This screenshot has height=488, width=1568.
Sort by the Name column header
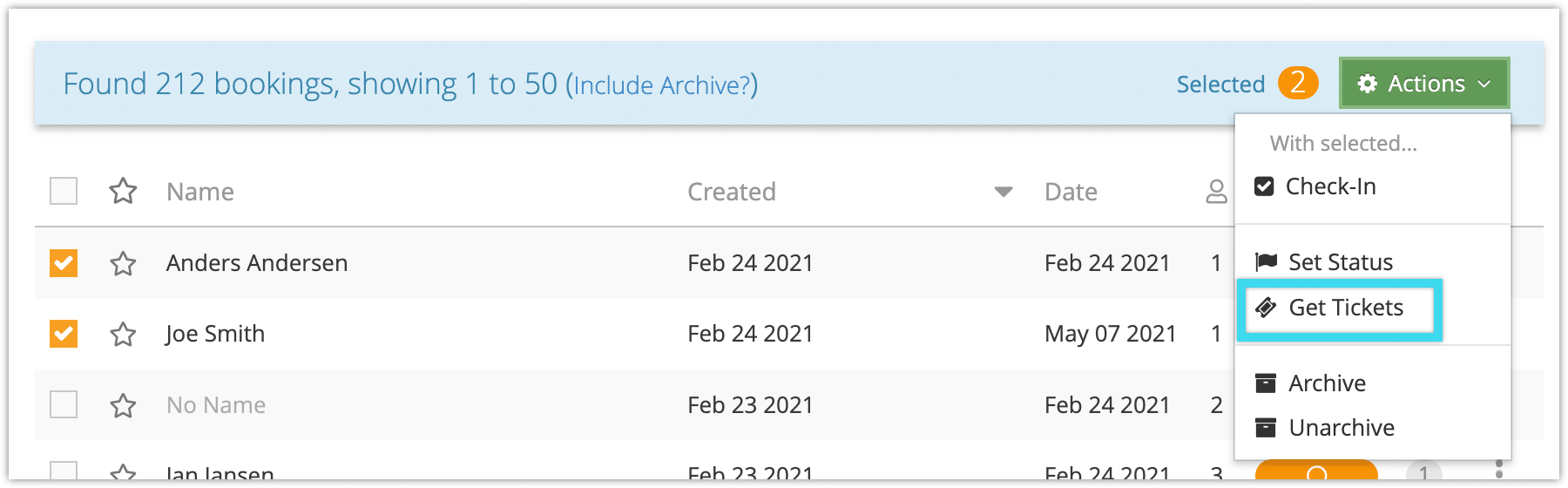tap(200, 192)
